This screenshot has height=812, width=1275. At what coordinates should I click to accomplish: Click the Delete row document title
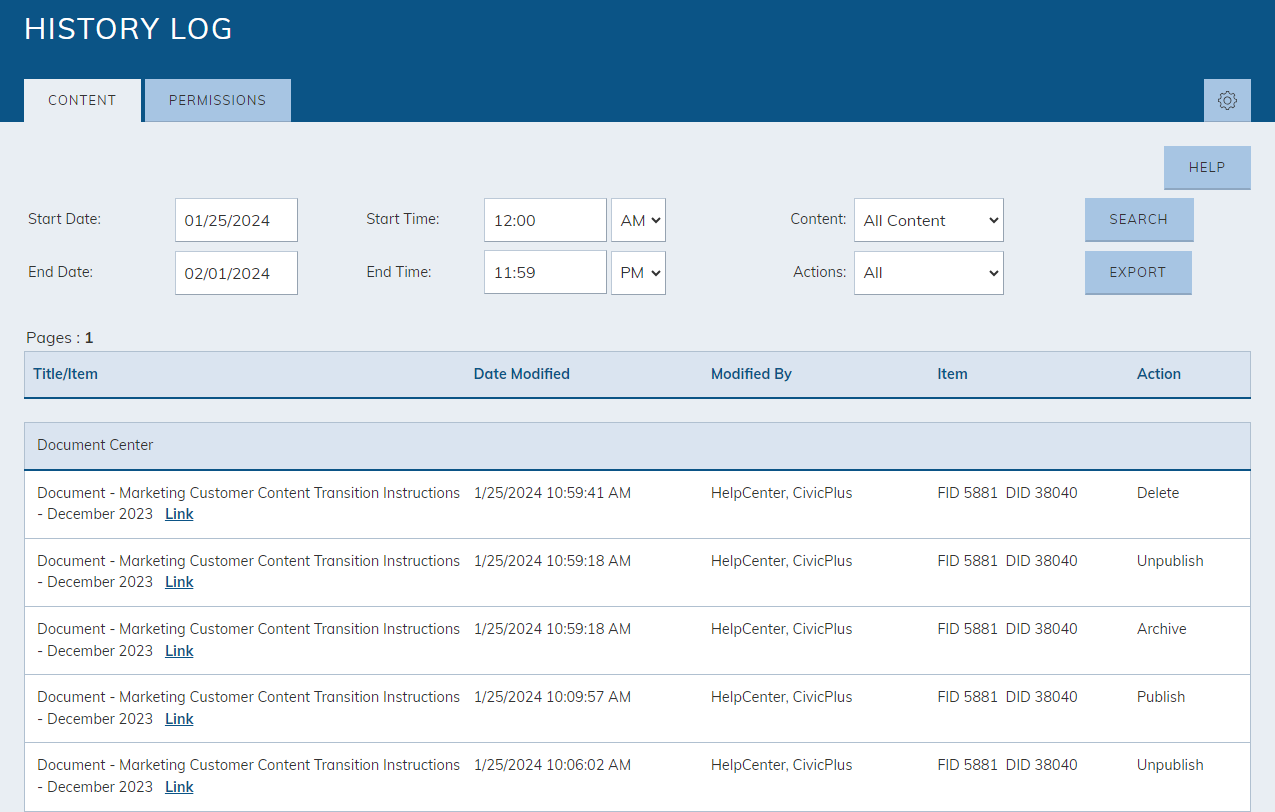pos(249,503)
